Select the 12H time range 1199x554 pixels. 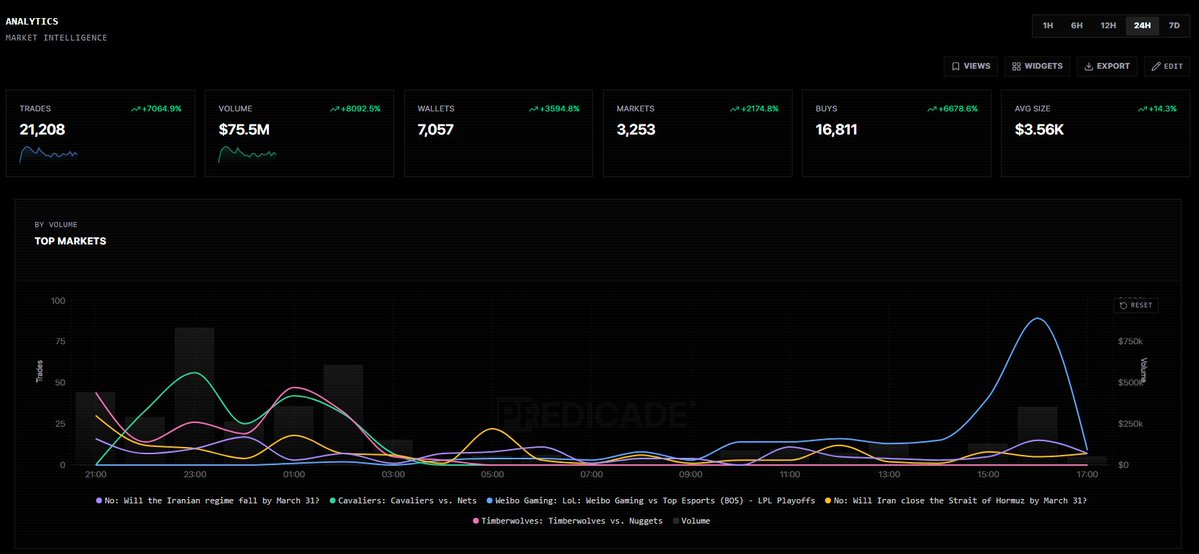[1108, 25]
